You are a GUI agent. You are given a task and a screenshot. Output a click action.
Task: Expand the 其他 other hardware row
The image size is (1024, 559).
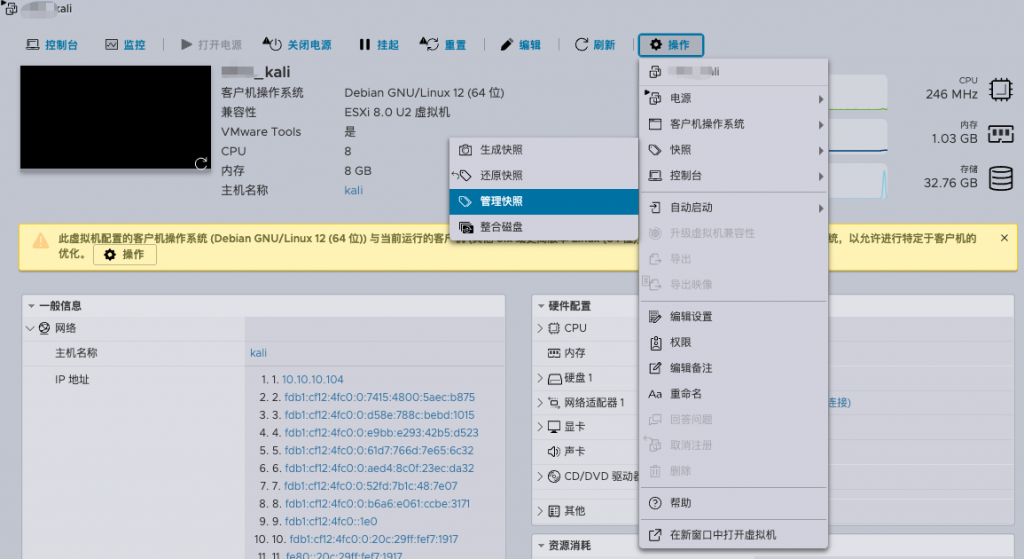click(x=540, y=511)
